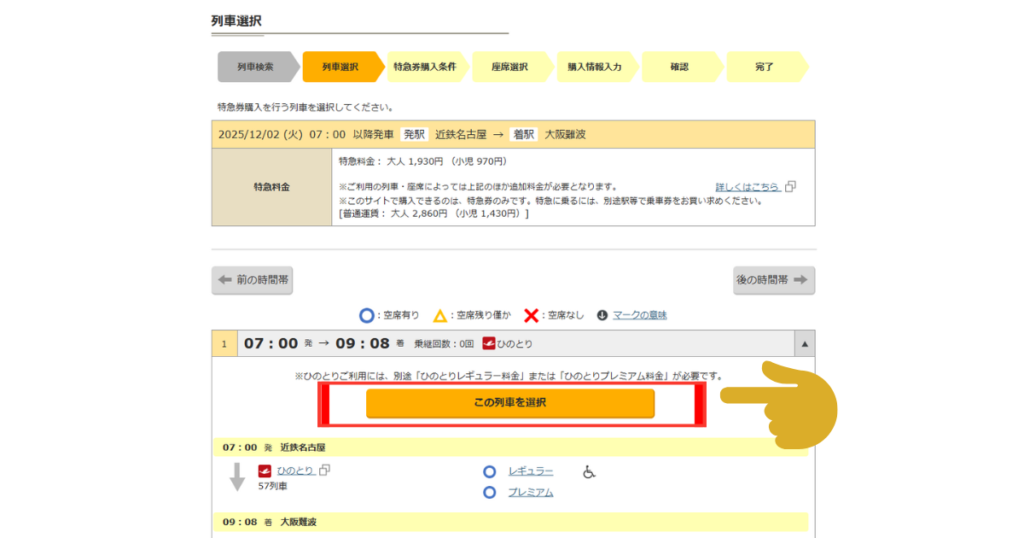This screenshot has height=538, width=1024.
Task: Click the red Hinotori logo in the header row
Action: (489, 344)
